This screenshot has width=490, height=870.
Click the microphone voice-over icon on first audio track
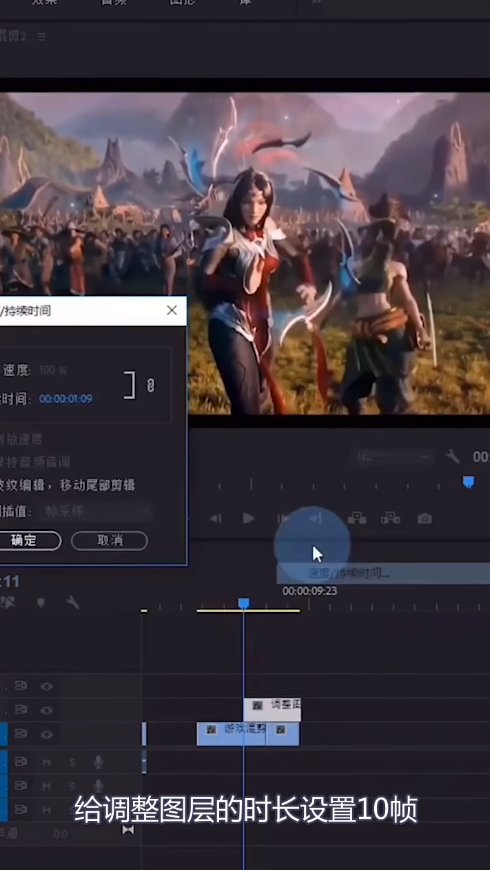[x=98, y=762]
